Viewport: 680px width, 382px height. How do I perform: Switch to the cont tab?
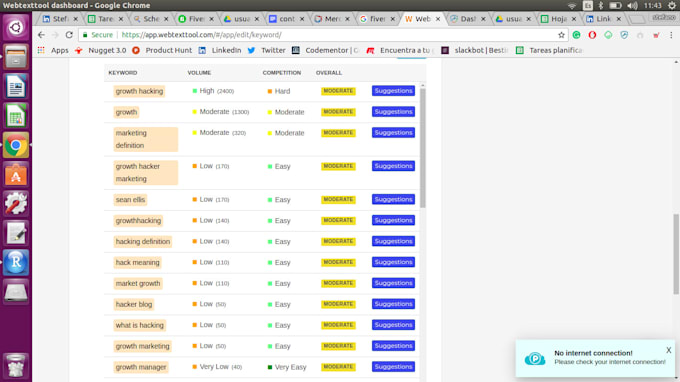coord(286,19)
